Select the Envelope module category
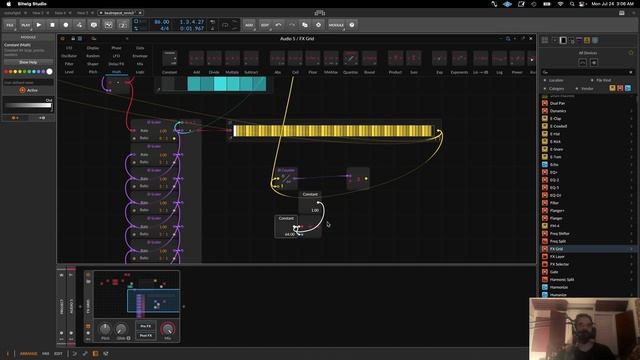The width and height of the screenshot is (640, 360). 140,56
